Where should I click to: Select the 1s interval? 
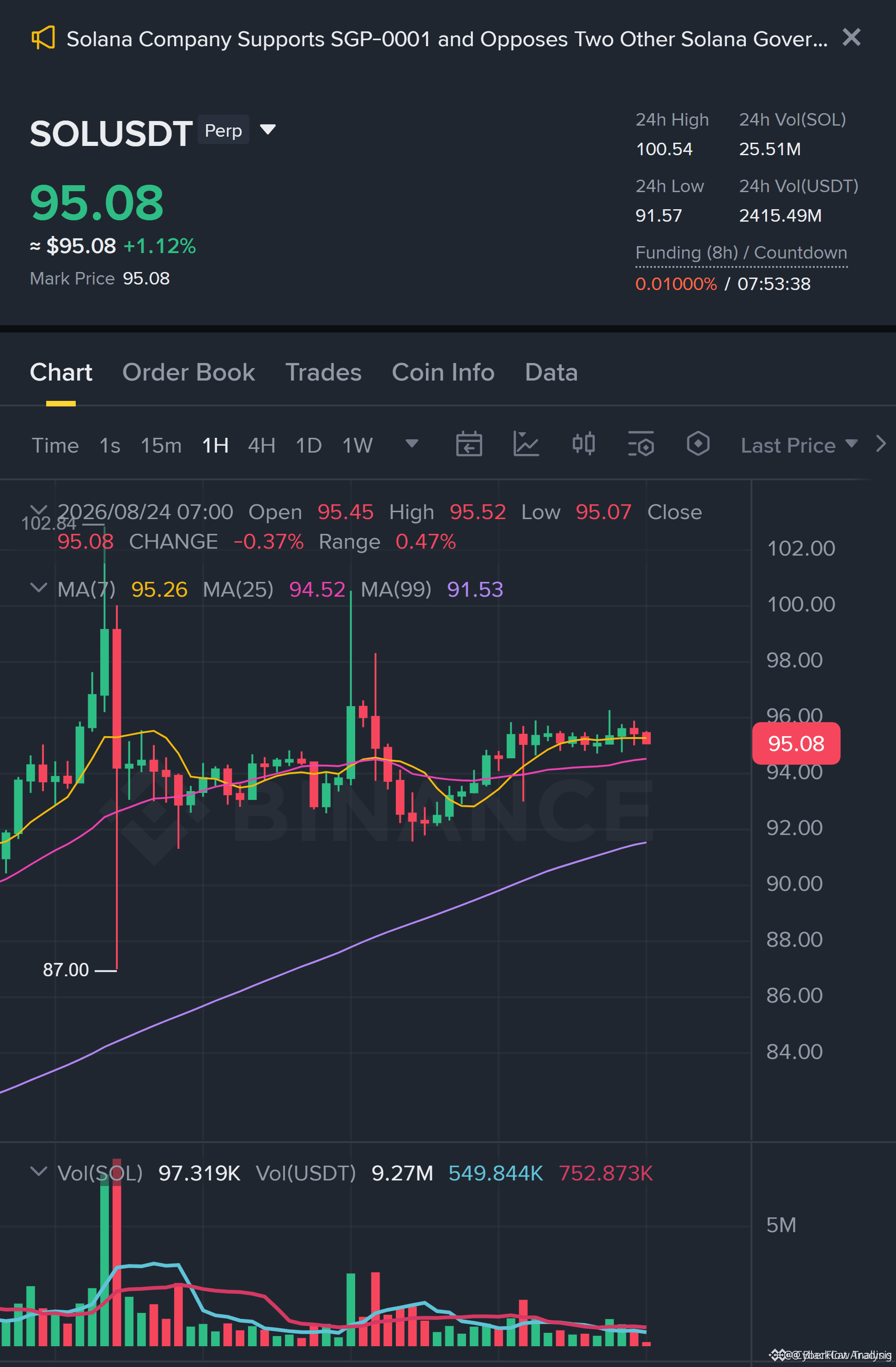click(x=110, y=445)
